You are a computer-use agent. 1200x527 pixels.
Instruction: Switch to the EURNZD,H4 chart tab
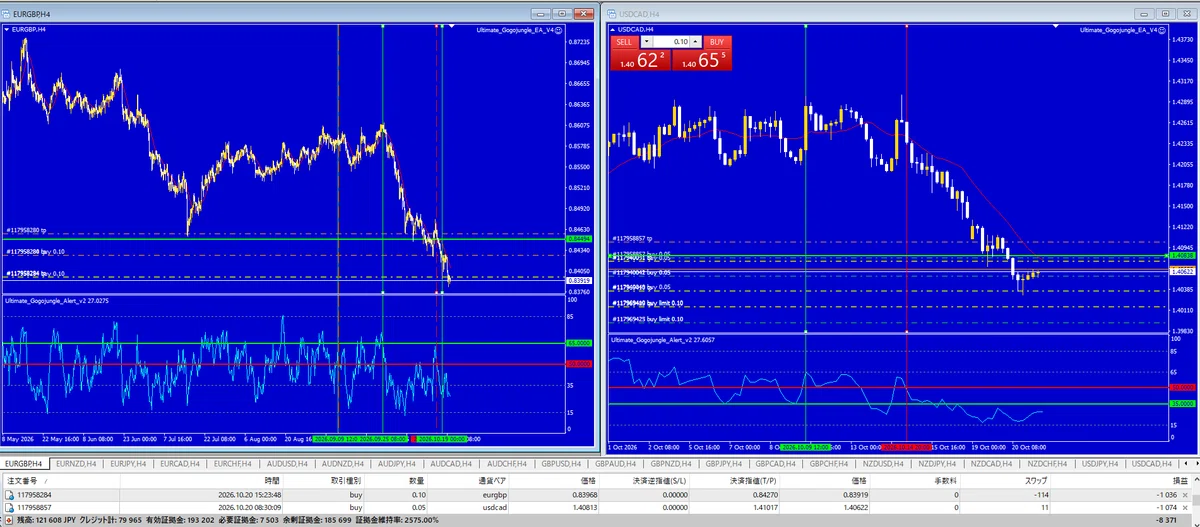(77, 464)
